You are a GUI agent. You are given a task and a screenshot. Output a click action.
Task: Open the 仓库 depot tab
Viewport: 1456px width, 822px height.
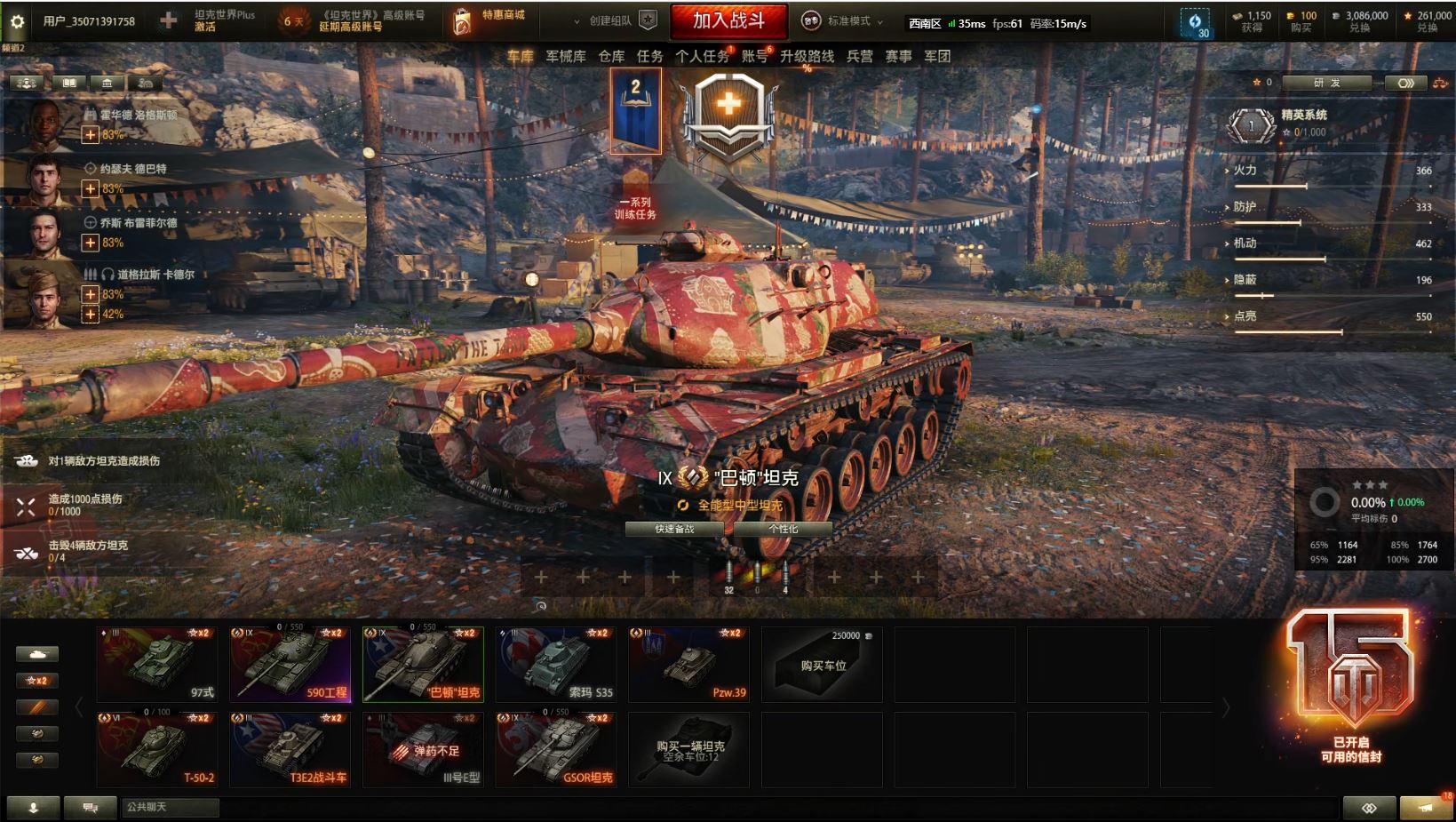[611, 56]
